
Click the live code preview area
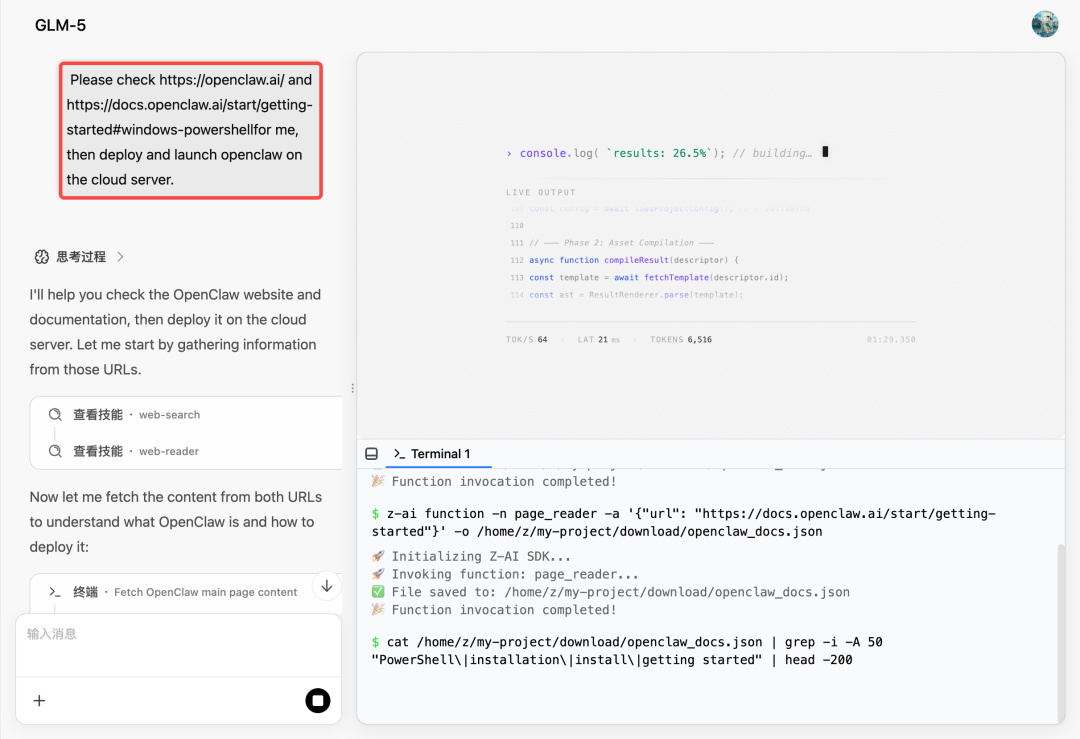coord(710,245)
